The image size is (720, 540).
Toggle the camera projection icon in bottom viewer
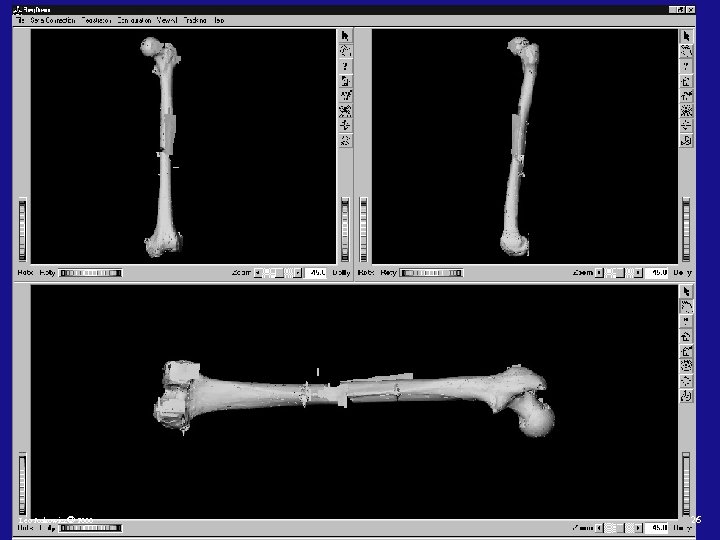686,396
